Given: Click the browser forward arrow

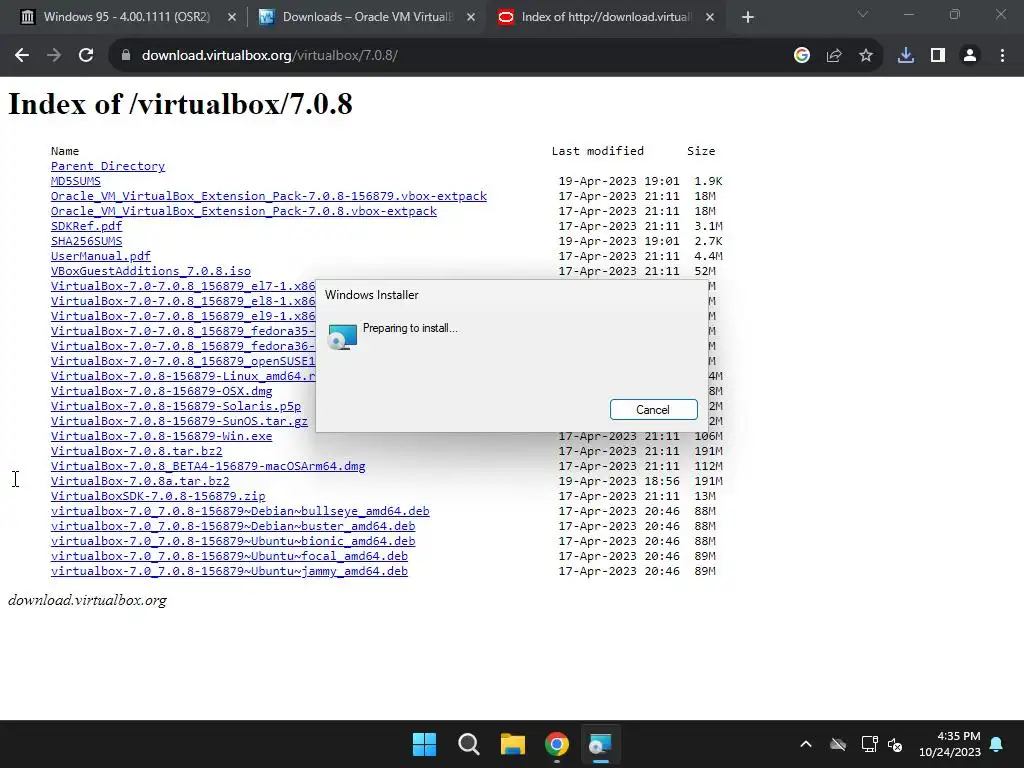Looking at the screenshot, I should 54,56.
